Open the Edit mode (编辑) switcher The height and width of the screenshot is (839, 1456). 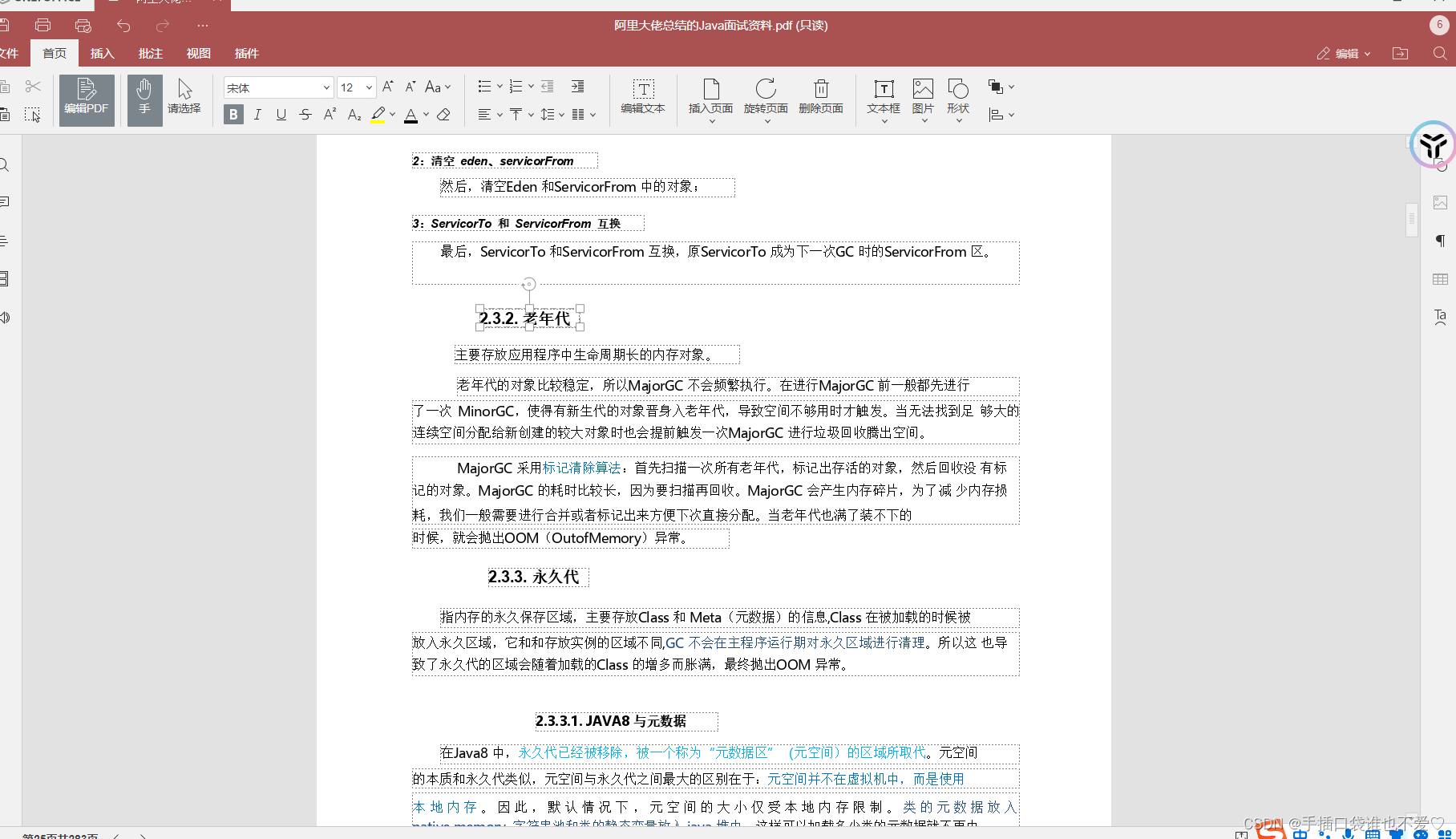(1345, 54)
